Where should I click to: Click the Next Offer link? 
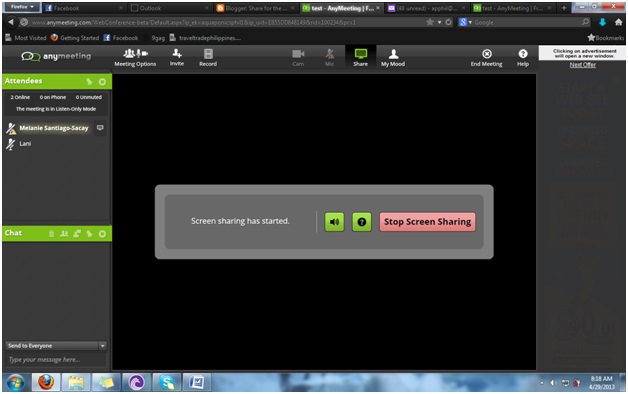click(x=583, y=65)
